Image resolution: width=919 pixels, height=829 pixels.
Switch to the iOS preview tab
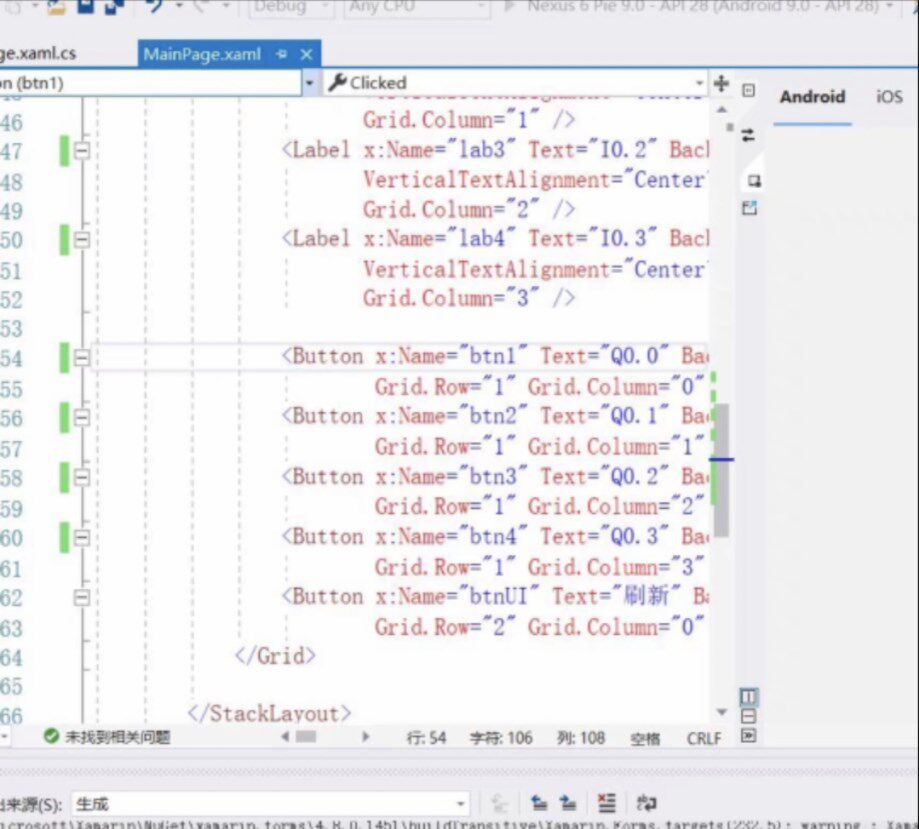(889, 97)
